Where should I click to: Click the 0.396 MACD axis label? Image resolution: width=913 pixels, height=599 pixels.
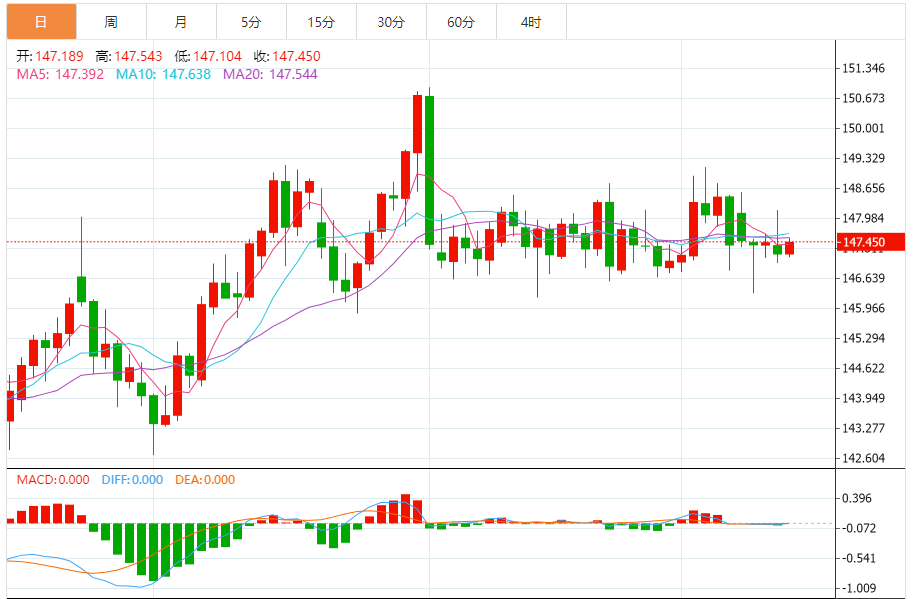click(x=857, y=498)
